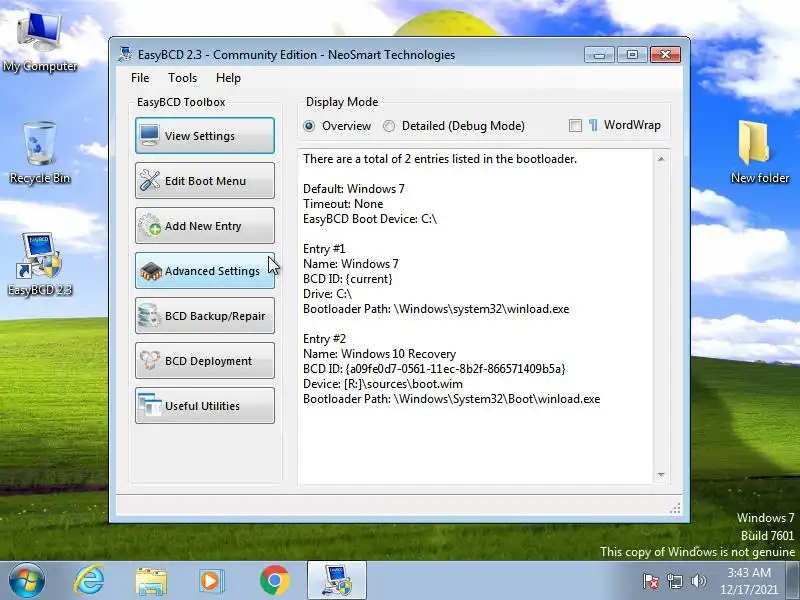
Task: Click the monitor icon on View Settings
Action: [x=149, y=136]
